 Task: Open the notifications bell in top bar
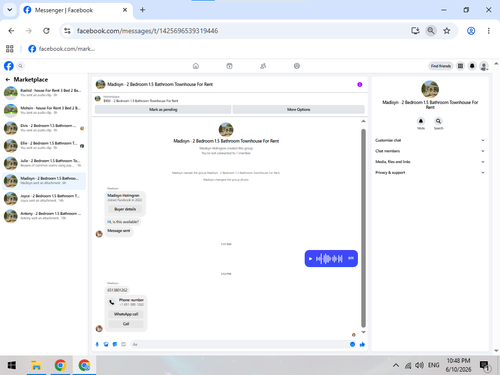[x=472, y=66]
